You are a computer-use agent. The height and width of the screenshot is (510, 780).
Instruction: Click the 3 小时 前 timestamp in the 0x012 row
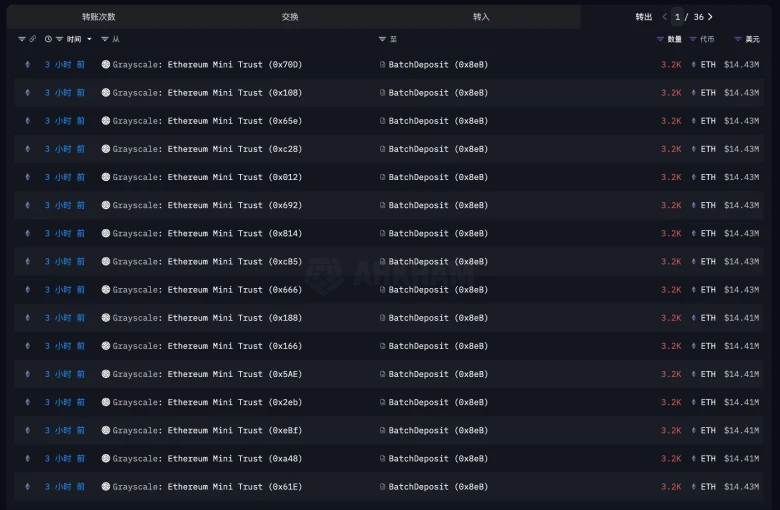[65, 177]
